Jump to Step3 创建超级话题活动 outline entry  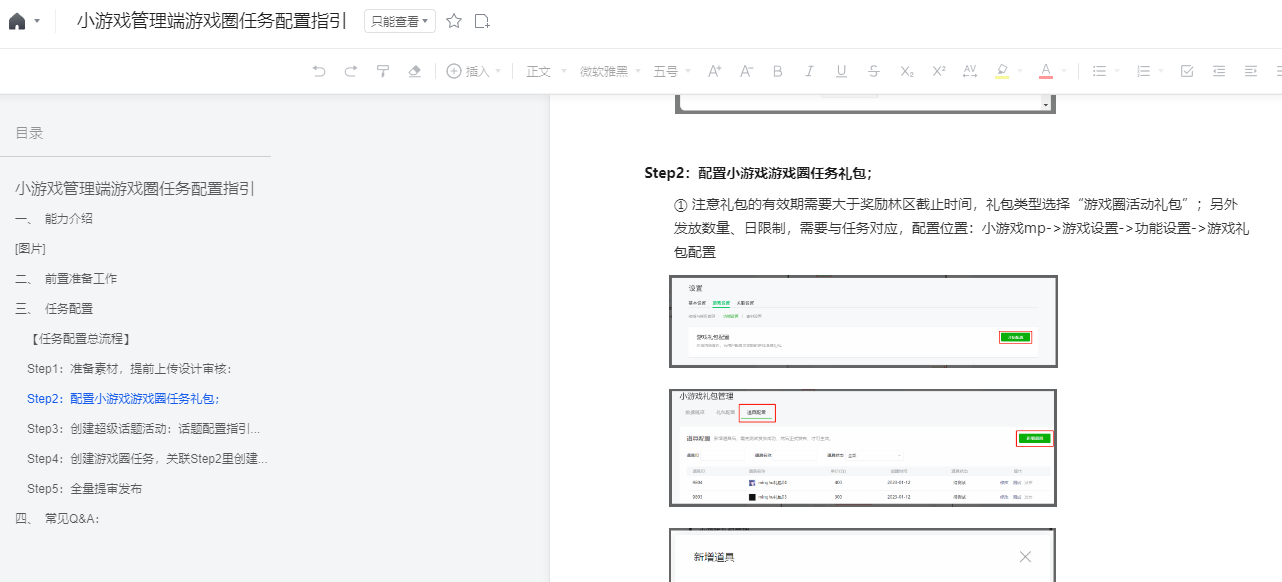[144, 428]
